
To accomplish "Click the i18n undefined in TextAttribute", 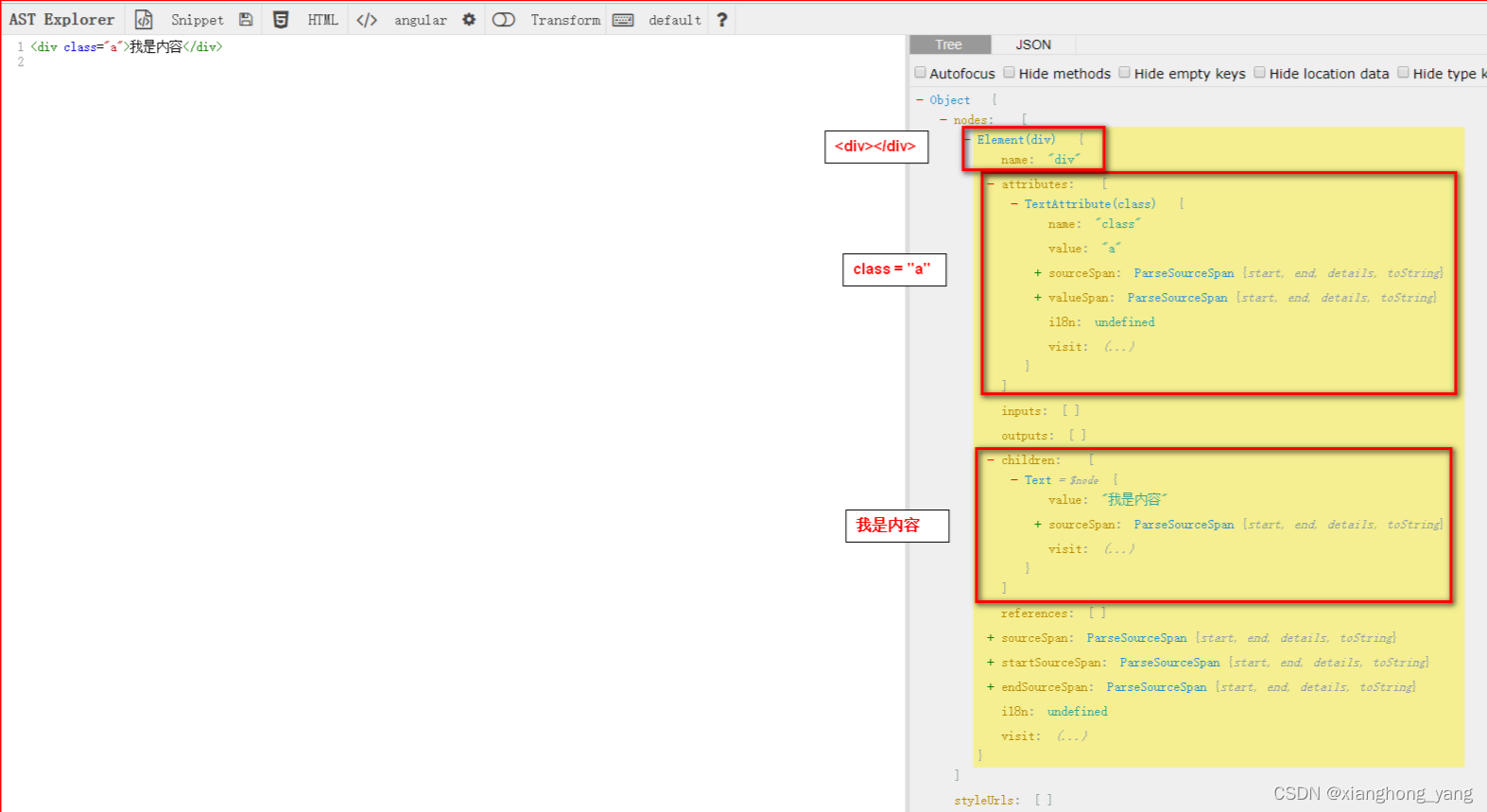I will 1125,322.
